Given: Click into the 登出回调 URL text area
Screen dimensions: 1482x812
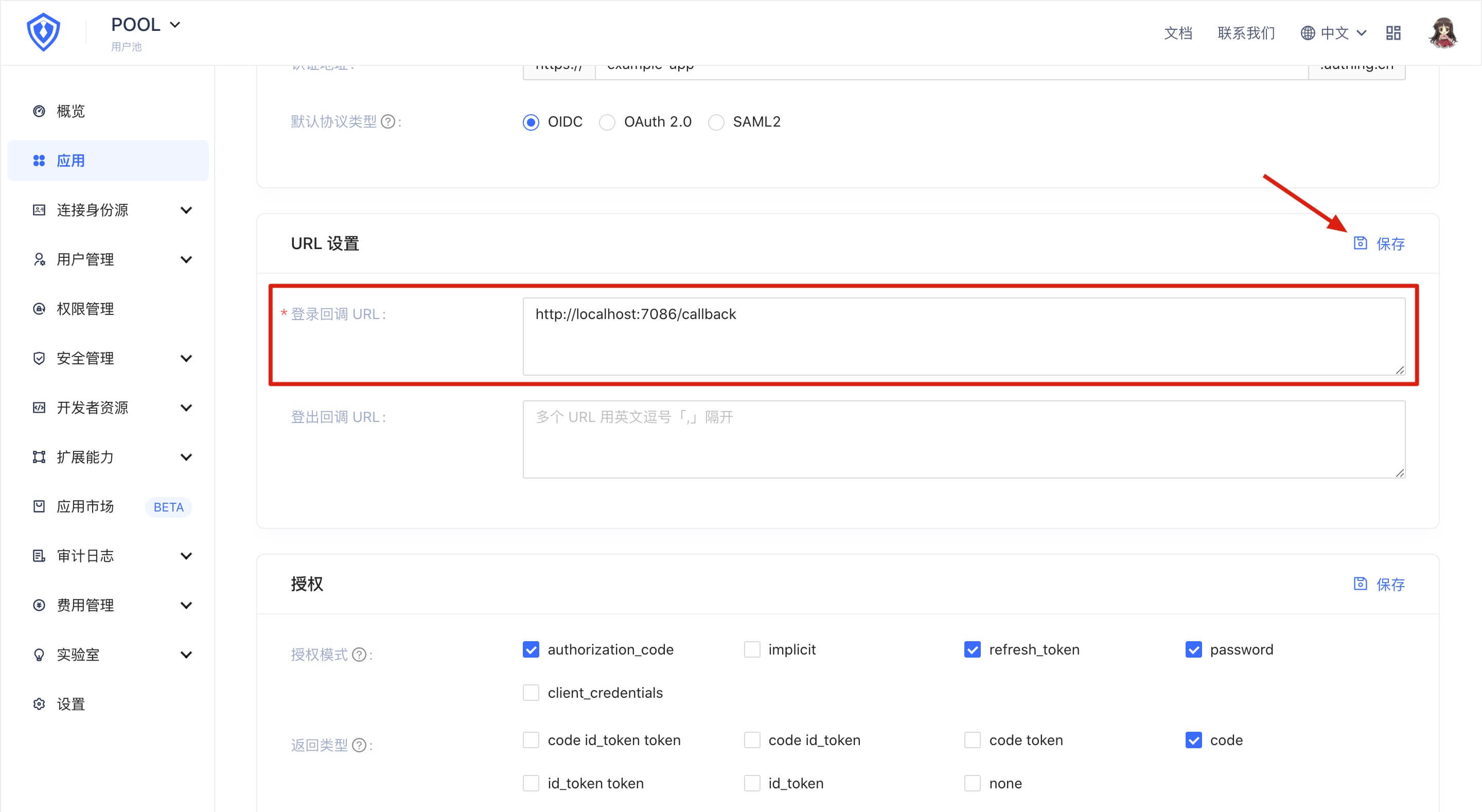Looking at the screenshot, I should [x=963, y=439].
